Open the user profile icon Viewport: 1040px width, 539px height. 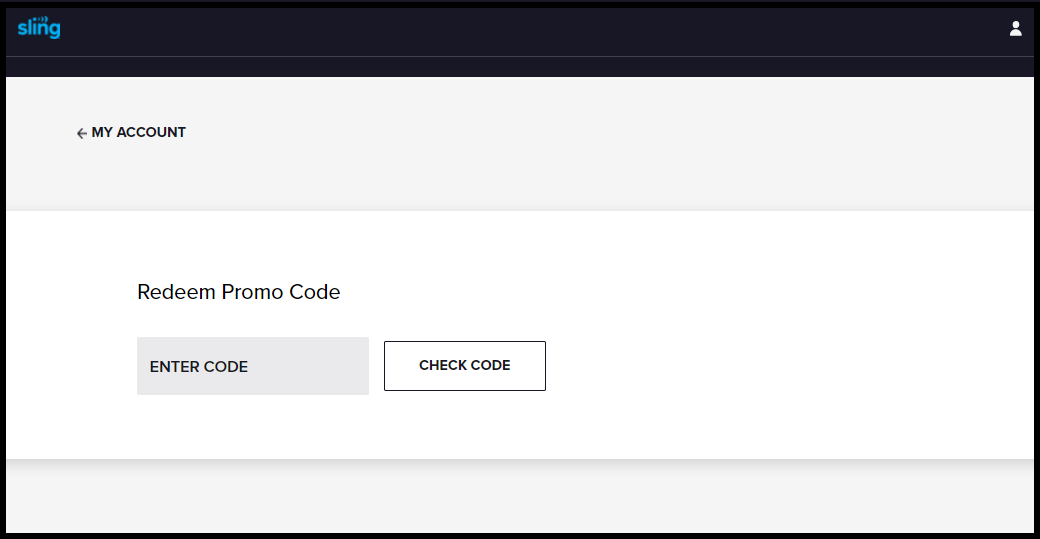tap(1015, 29)
